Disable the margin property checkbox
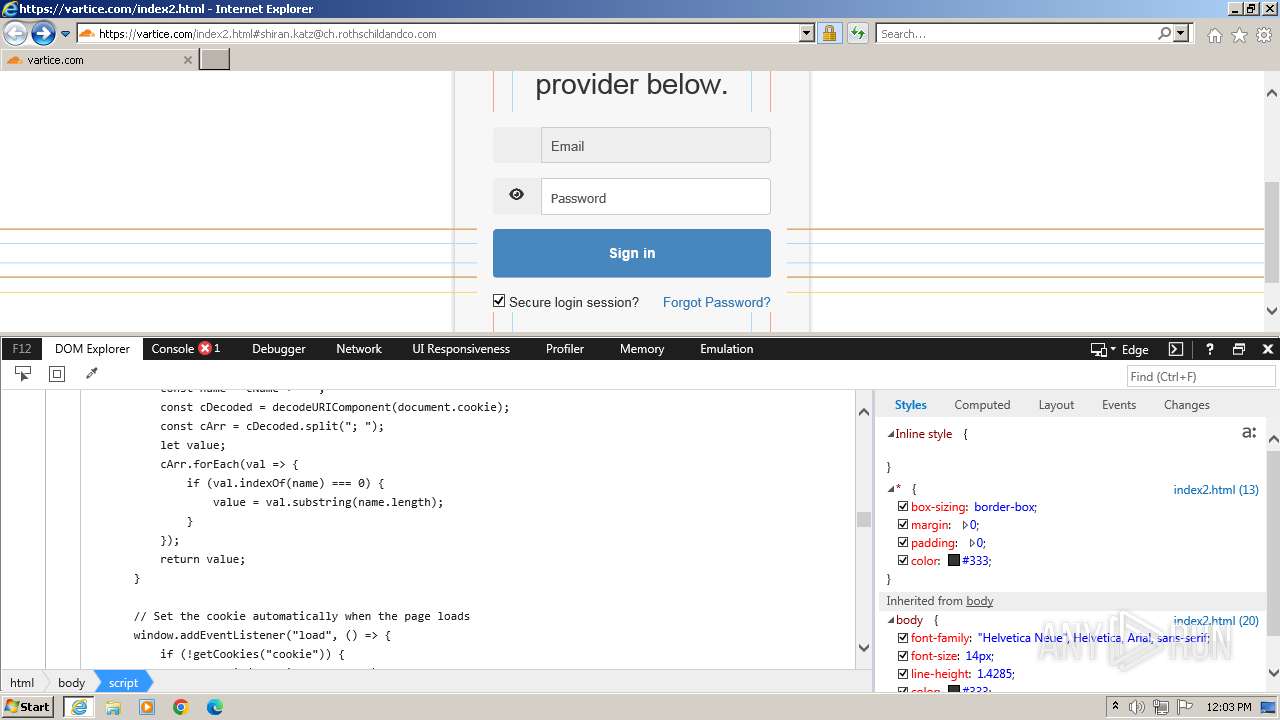 [903, 525]
